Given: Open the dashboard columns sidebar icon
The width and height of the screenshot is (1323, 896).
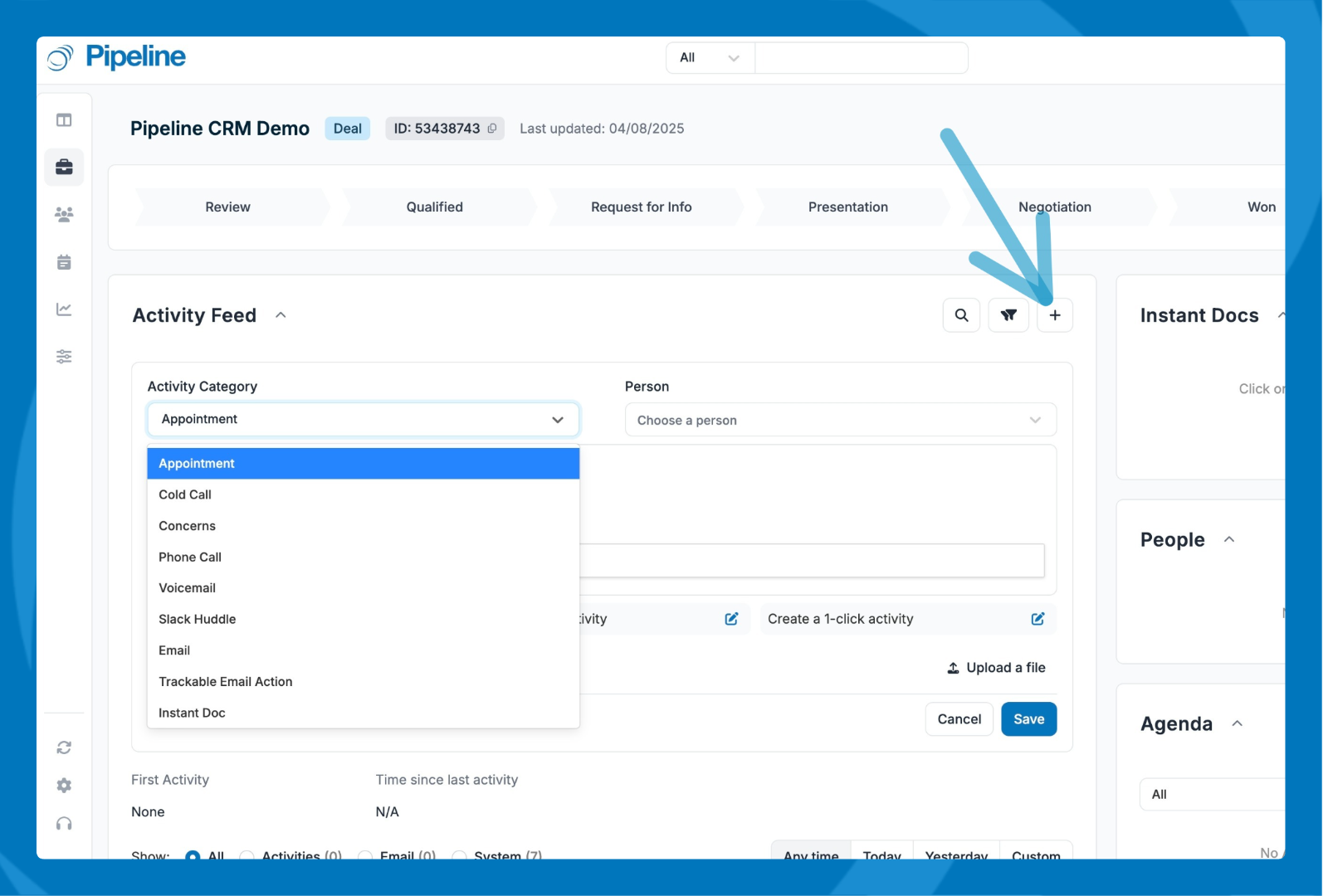Looking at the screenshot, I should 64,120.
